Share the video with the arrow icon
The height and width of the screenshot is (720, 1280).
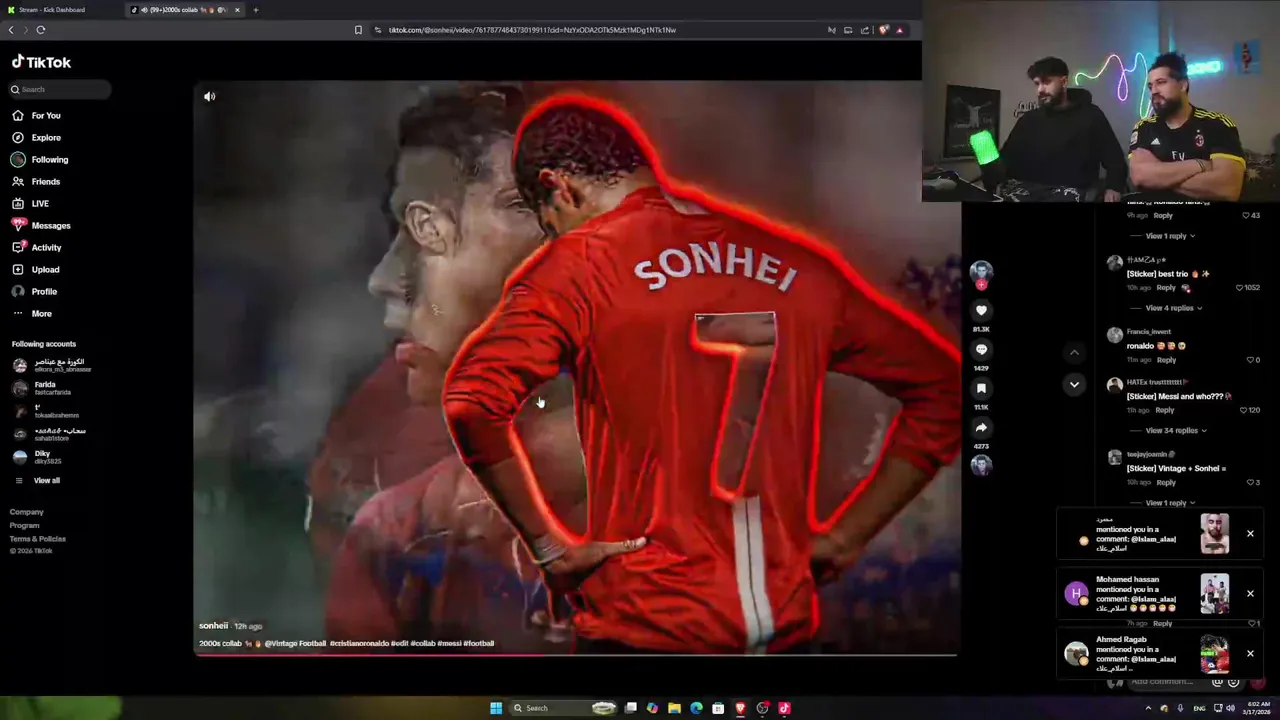[x=981, y=428]
